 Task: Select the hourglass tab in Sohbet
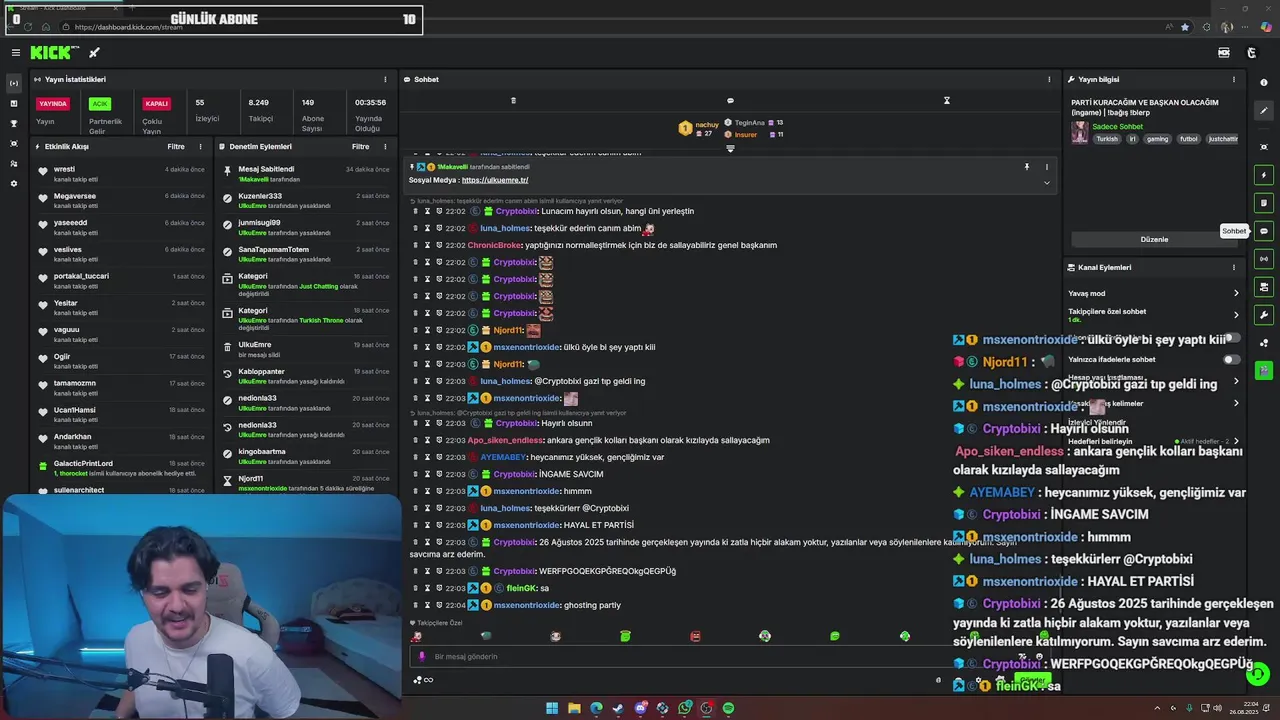tap(946, 100)
